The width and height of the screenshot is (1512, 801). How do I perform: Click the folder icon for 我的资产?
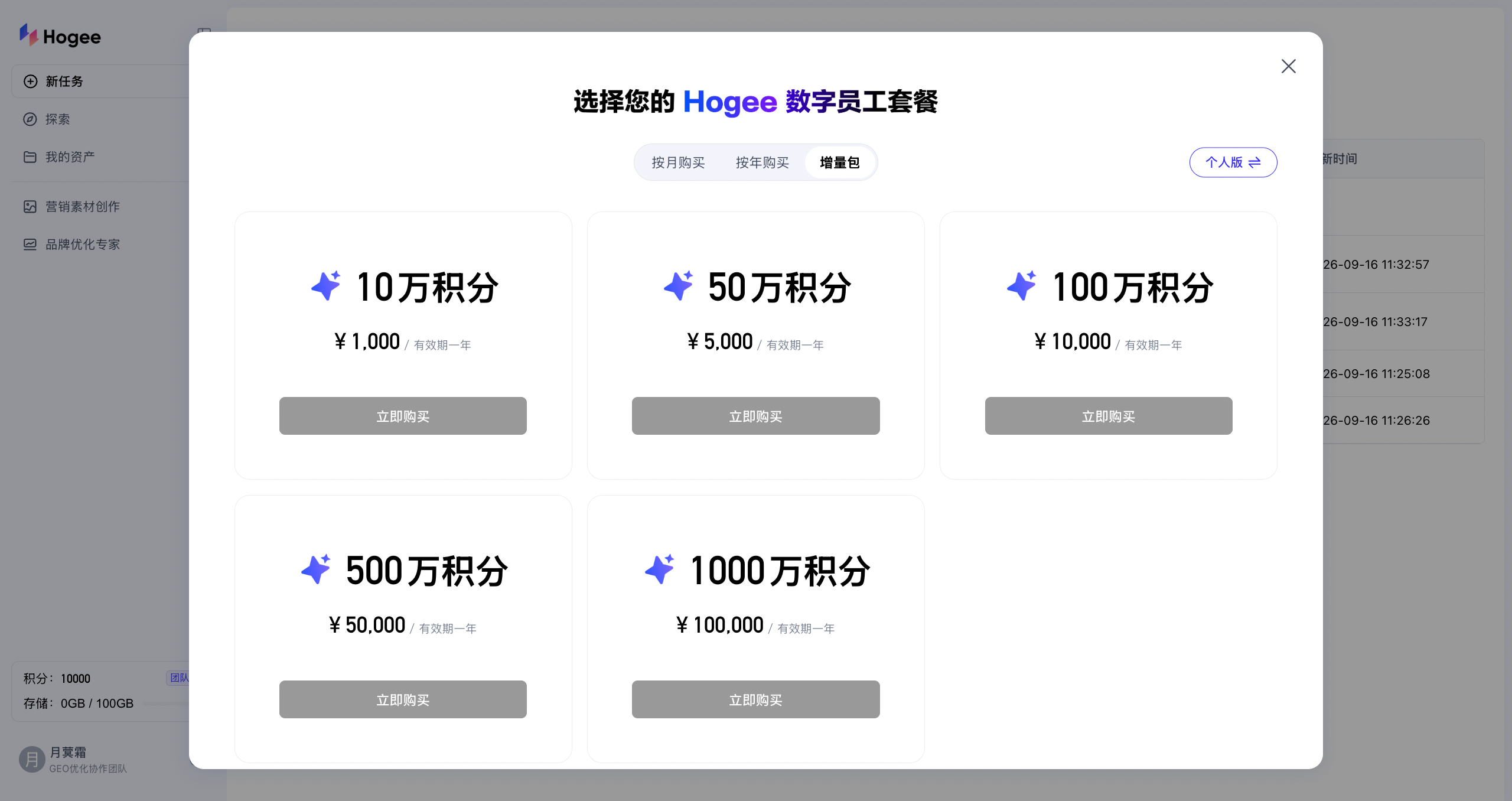coord(30,157)
